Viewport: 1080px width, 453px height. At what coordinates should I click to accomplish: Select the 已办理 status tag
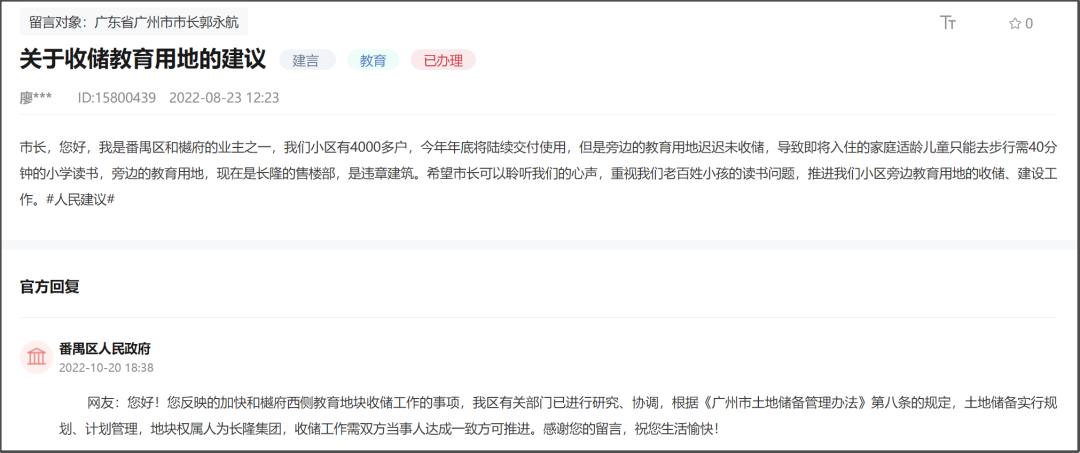coord(443,61)
